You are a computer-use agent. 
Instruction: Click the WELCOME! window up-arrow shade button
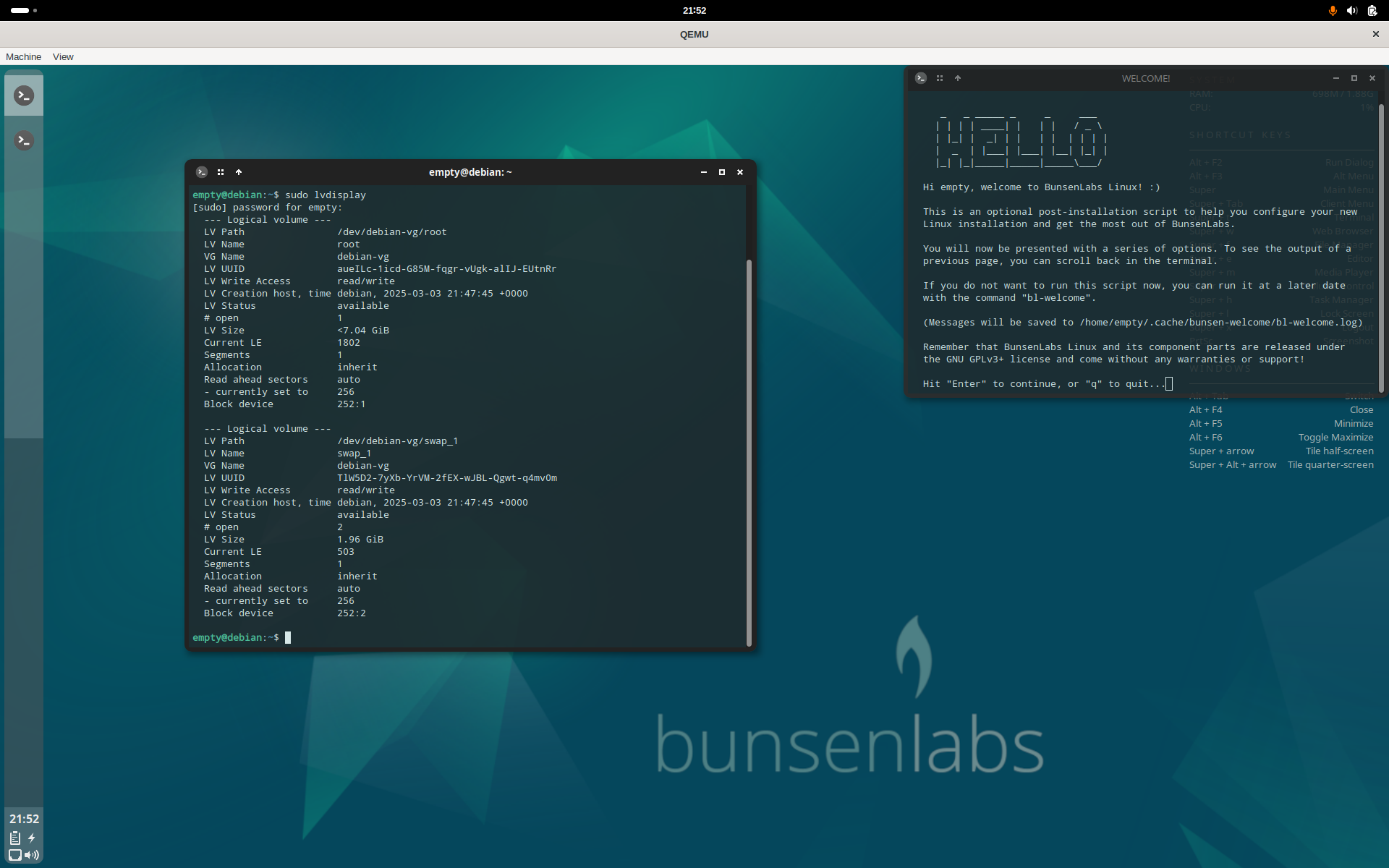click(958, 78)
